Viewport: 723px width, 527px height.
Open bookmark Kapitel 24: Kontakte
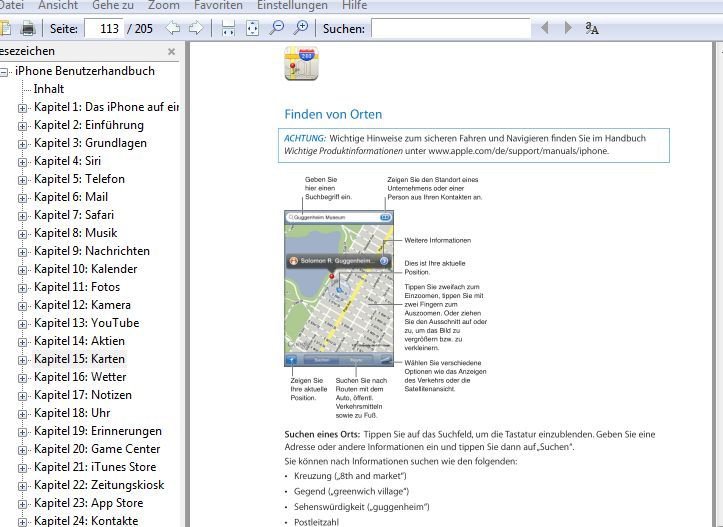86,521
